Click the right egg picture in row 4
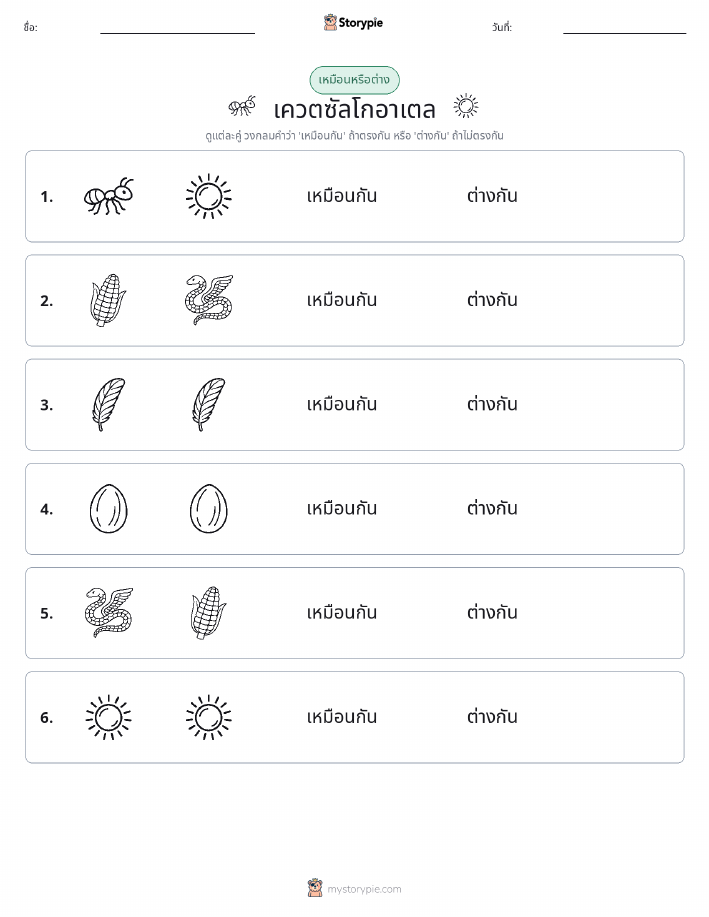Image resolution: width=709 pixels, height=917 pixels. pyautogui.click(x=209, y=509)
